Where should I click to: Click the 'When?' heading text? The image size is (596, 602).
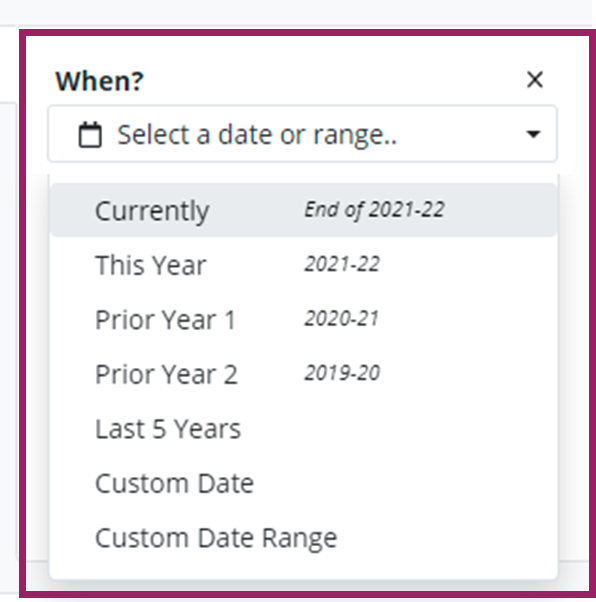[x=99, y=81]
